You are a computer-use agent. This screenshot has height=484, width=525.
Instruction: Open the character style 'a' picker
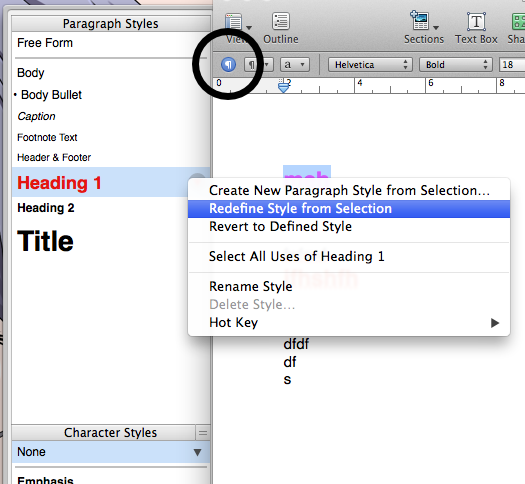(x=295, y=64)
